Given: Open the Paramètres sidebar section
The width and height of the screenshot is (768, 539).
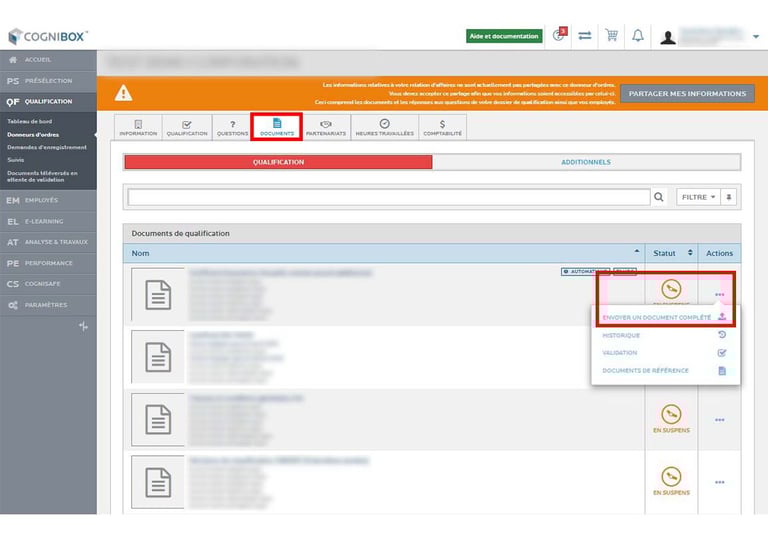Looking at the screenshot, I should pos(48,305).
